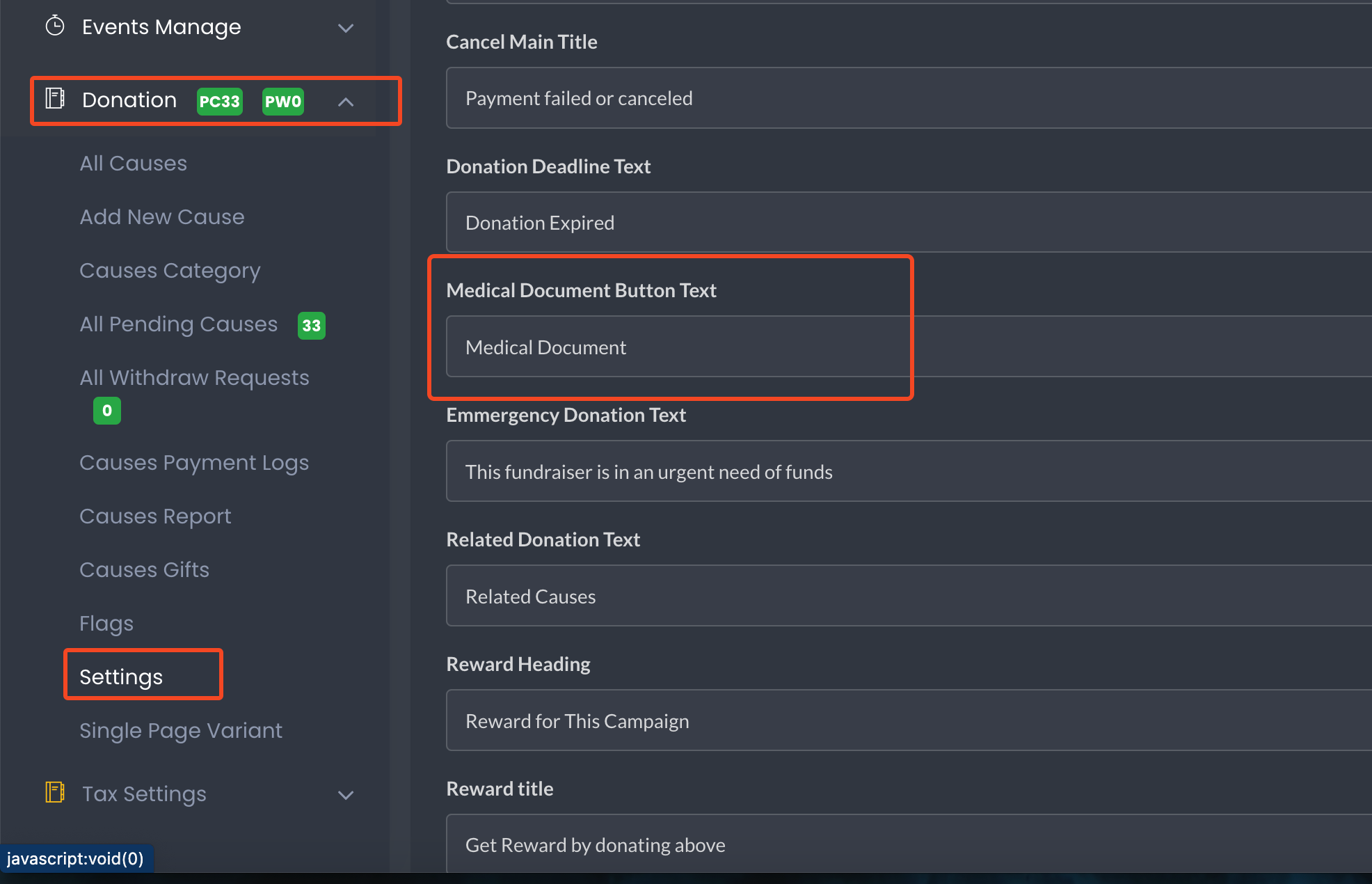Image resolution: width=1372 pixels, height=884 pixels.
Task: Expand the Tax Settings chevron
Action: (x=346, y=795)
